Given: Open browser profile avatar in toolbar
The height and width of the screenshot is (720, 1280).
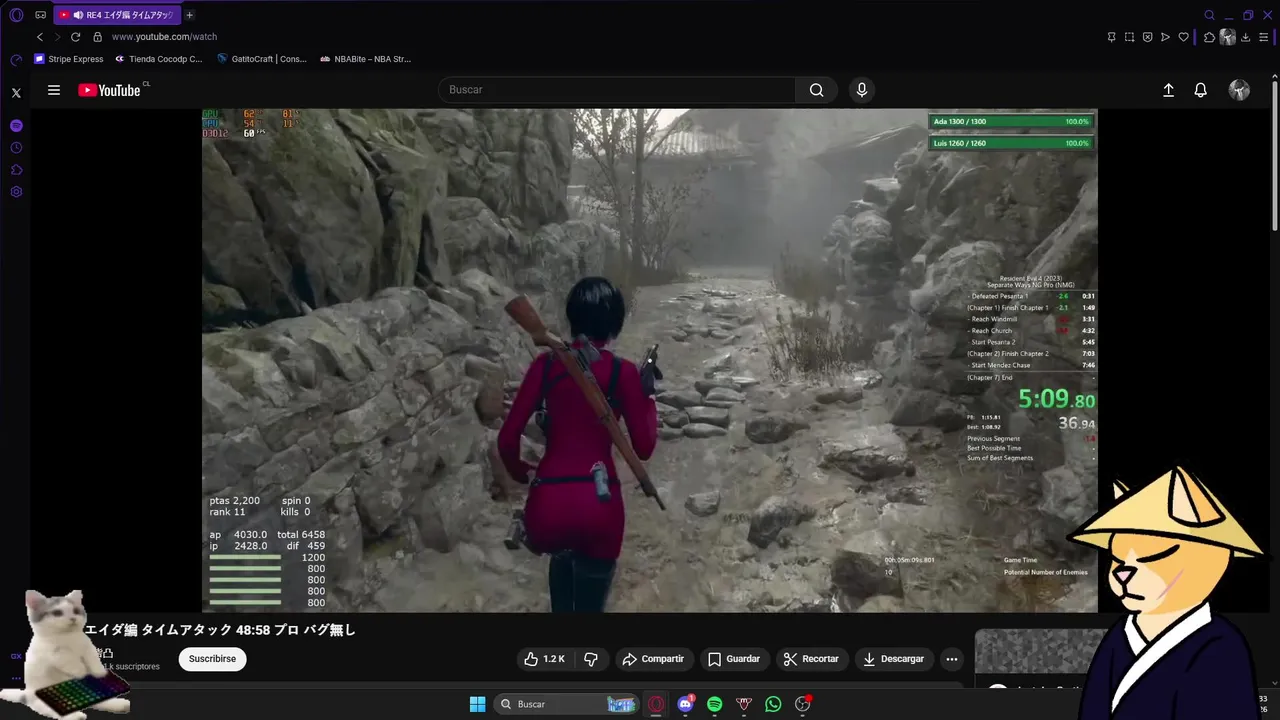Looking at the screenshot, I should coord(1228,37).
